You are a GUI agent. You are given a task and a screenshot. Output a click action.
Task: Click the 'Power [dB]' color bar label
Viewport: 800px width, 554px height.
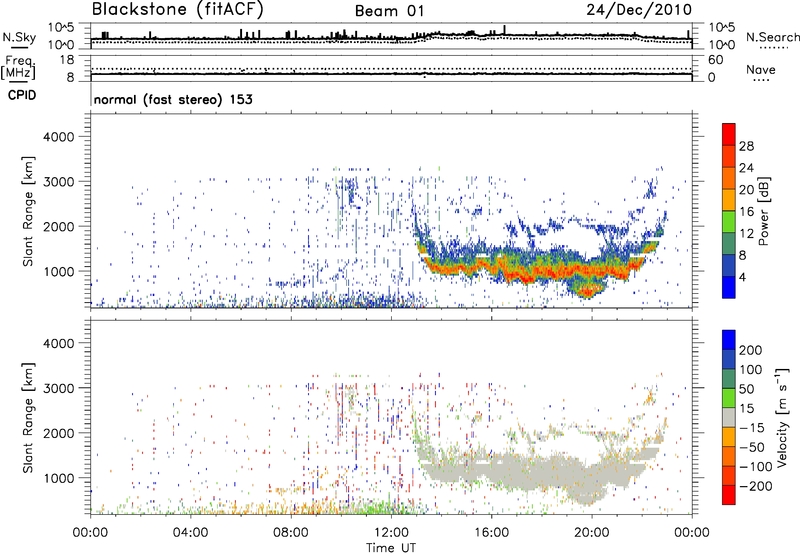pyautogui.click(x=763, y=211)
